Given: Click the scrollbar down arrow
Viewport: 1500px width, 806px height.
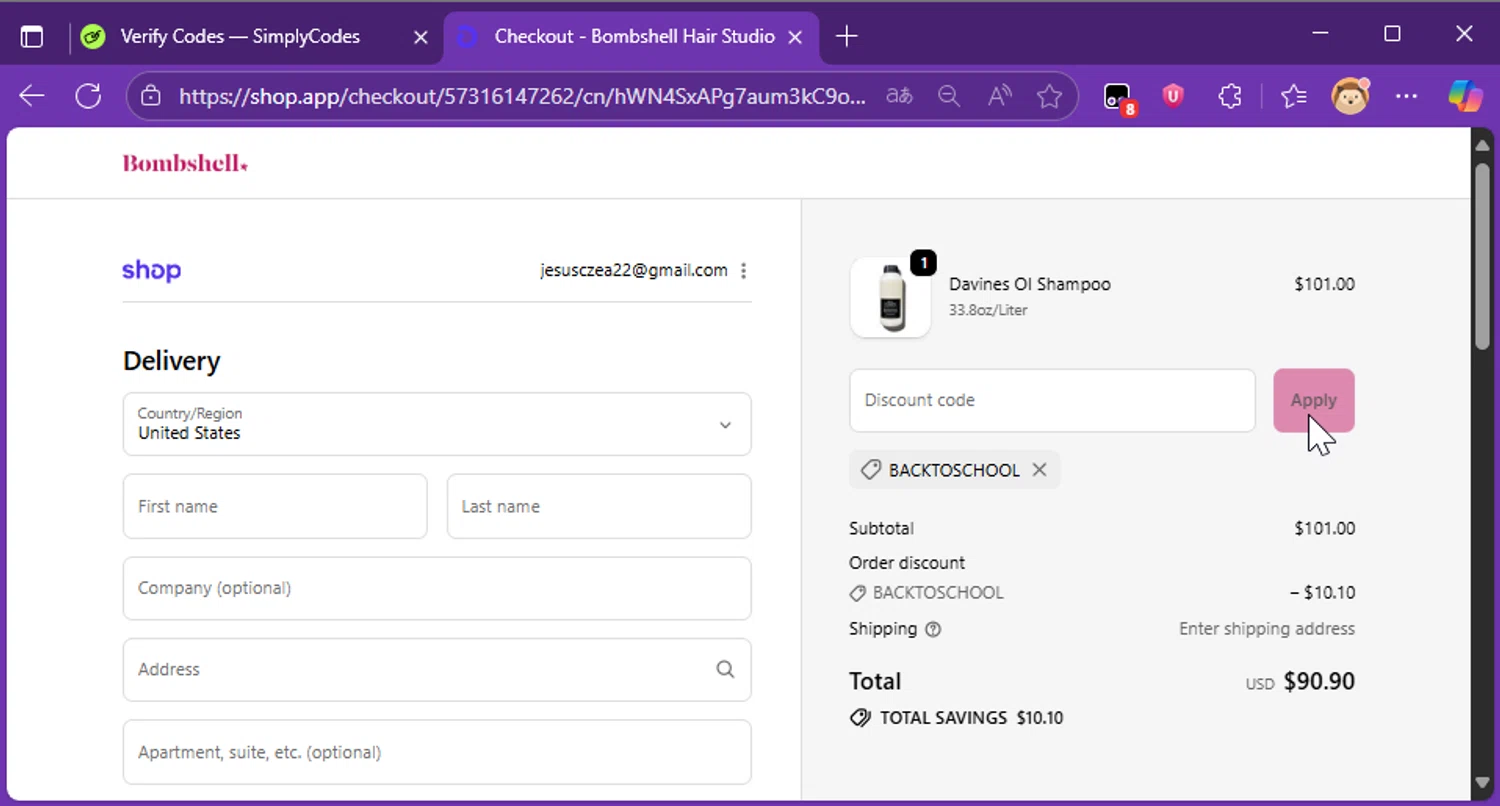Looking at the screenshot, I should click(1482, 782).
